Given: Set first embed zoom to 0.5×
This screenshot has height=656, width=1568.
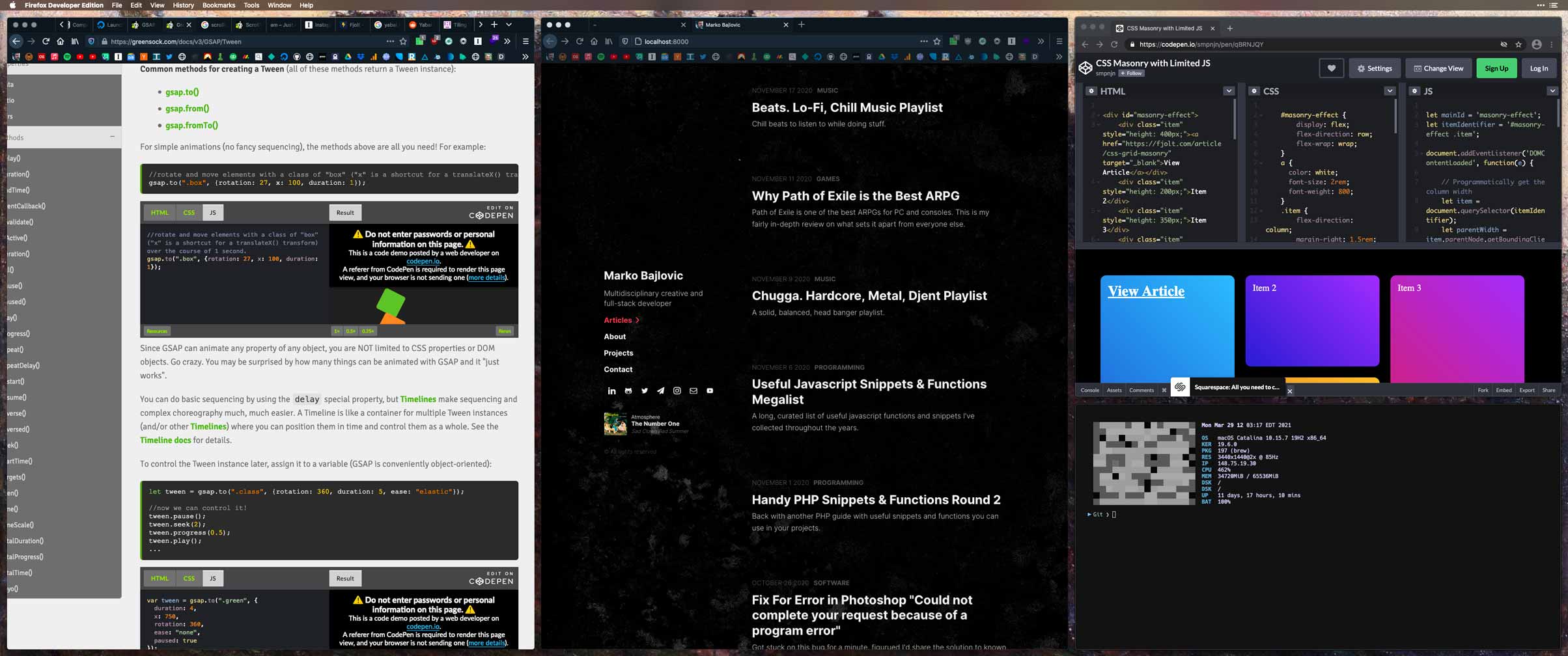Looking at the screenshot, I should click(351, 331).
